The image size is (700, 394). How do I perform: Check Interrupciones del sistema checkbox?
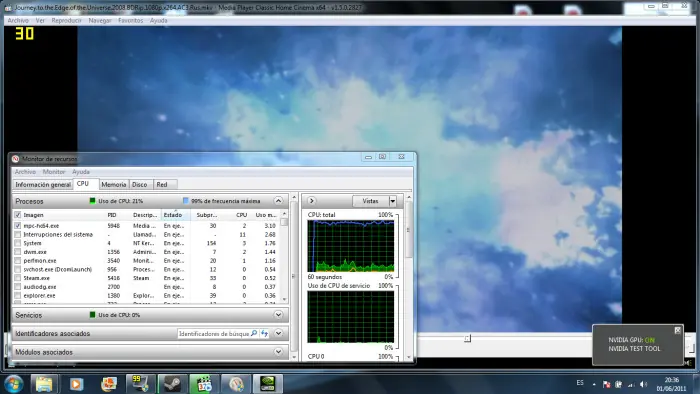click(17, 235)
